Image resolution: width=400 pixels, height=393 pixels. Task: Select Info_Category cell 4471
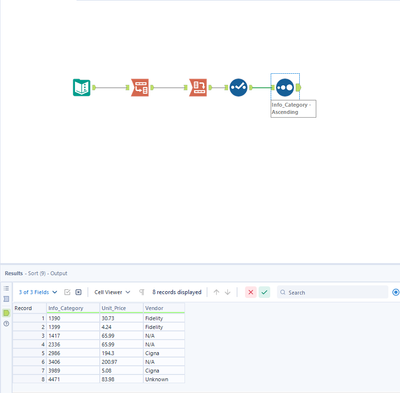(73, 379)
